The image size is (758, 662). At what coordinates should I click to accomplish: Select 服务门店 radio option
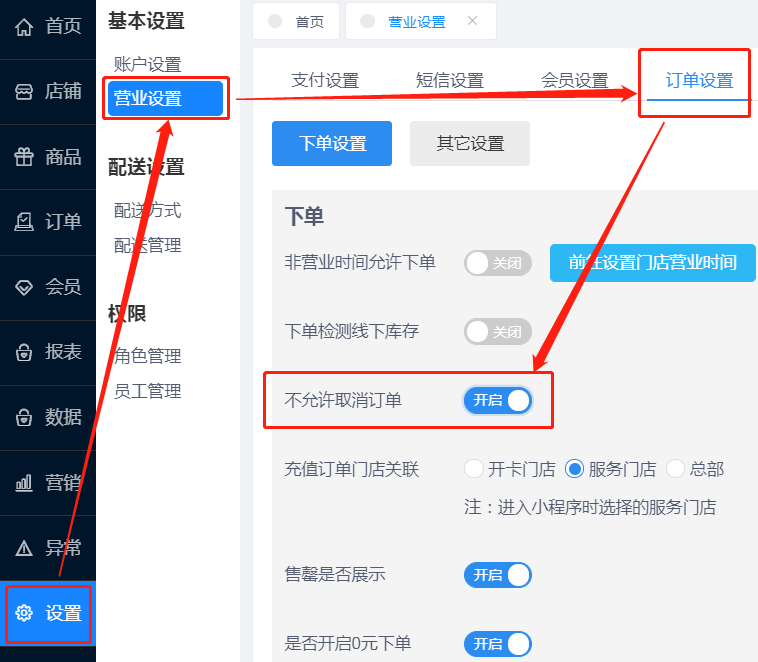click(x=574, y=469)
